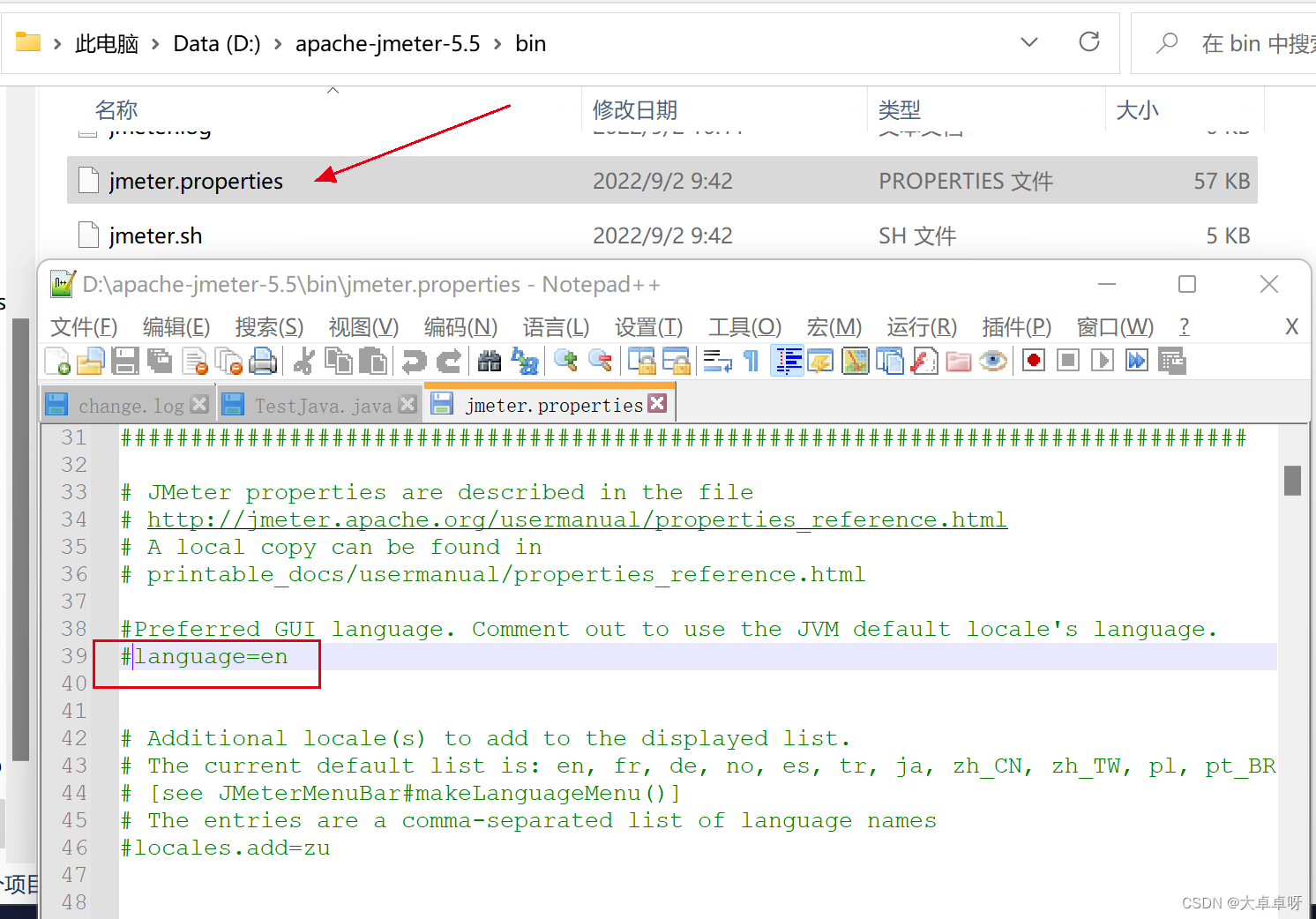Open the ? help menu
Image resolution: width=1316 pixels, height=919 pixels.
(1184, 327)
